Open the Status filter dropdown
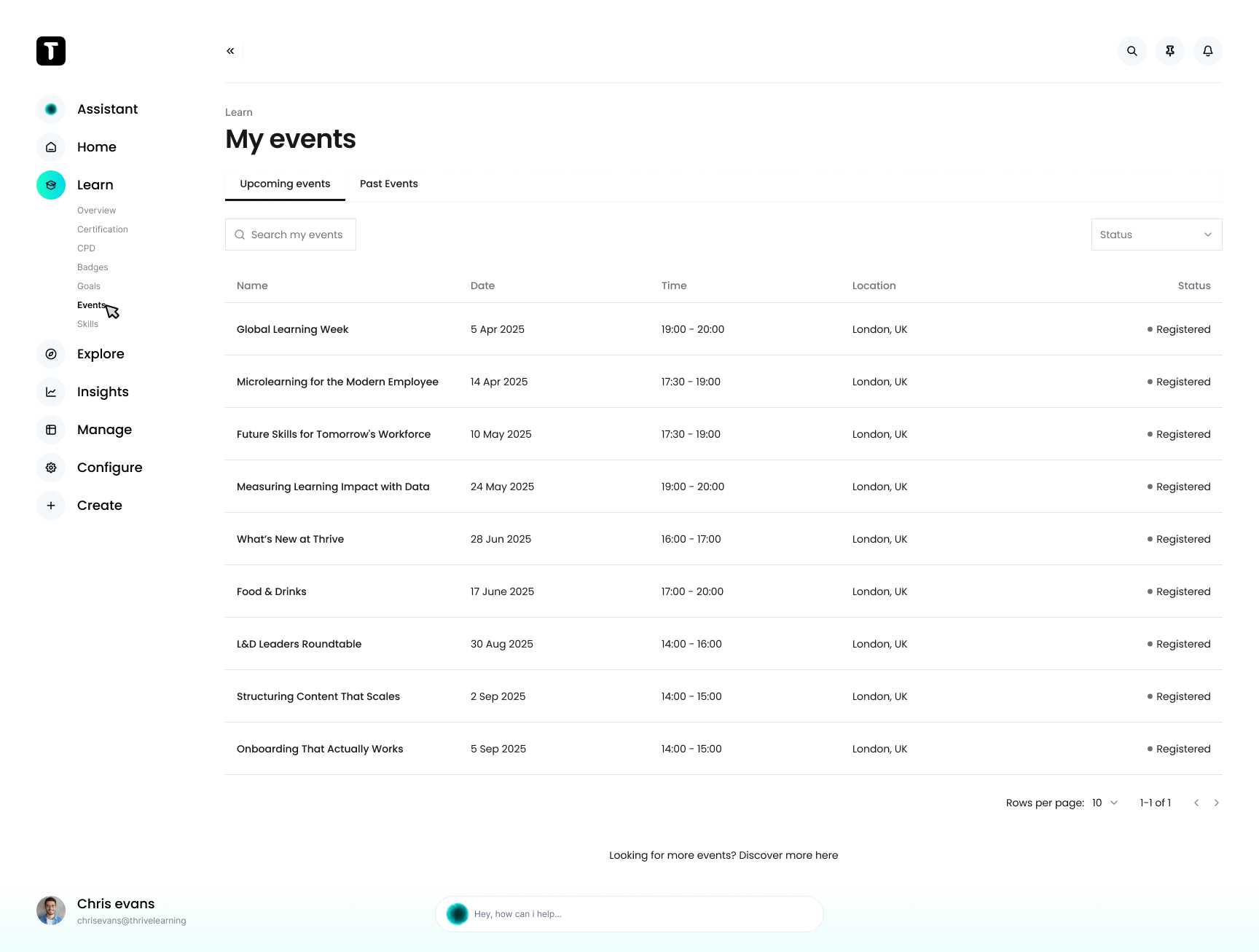1259x952 pixels. 1156,234
